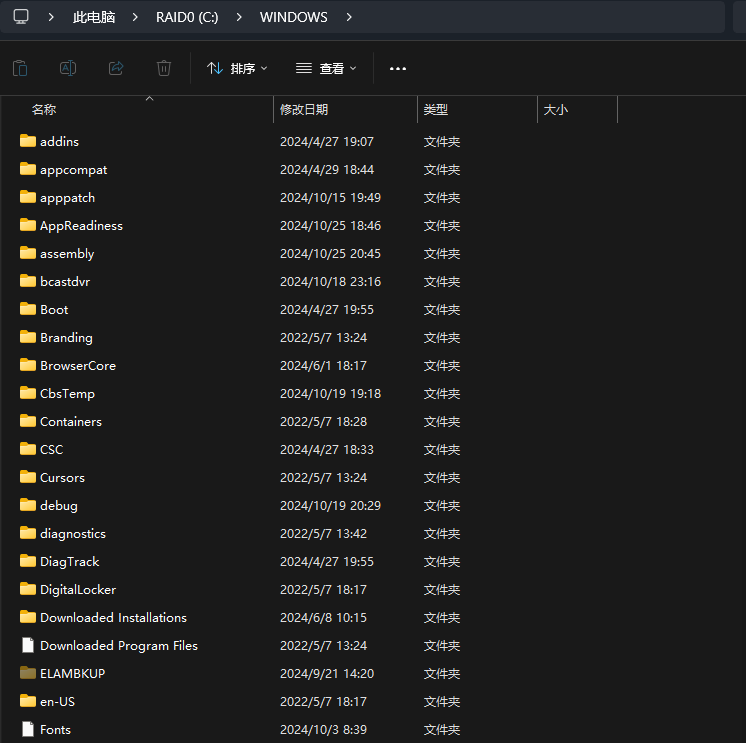Click the en-US folder icon
This screenshot has height=743, width=746.
click(x=28, y=701)
